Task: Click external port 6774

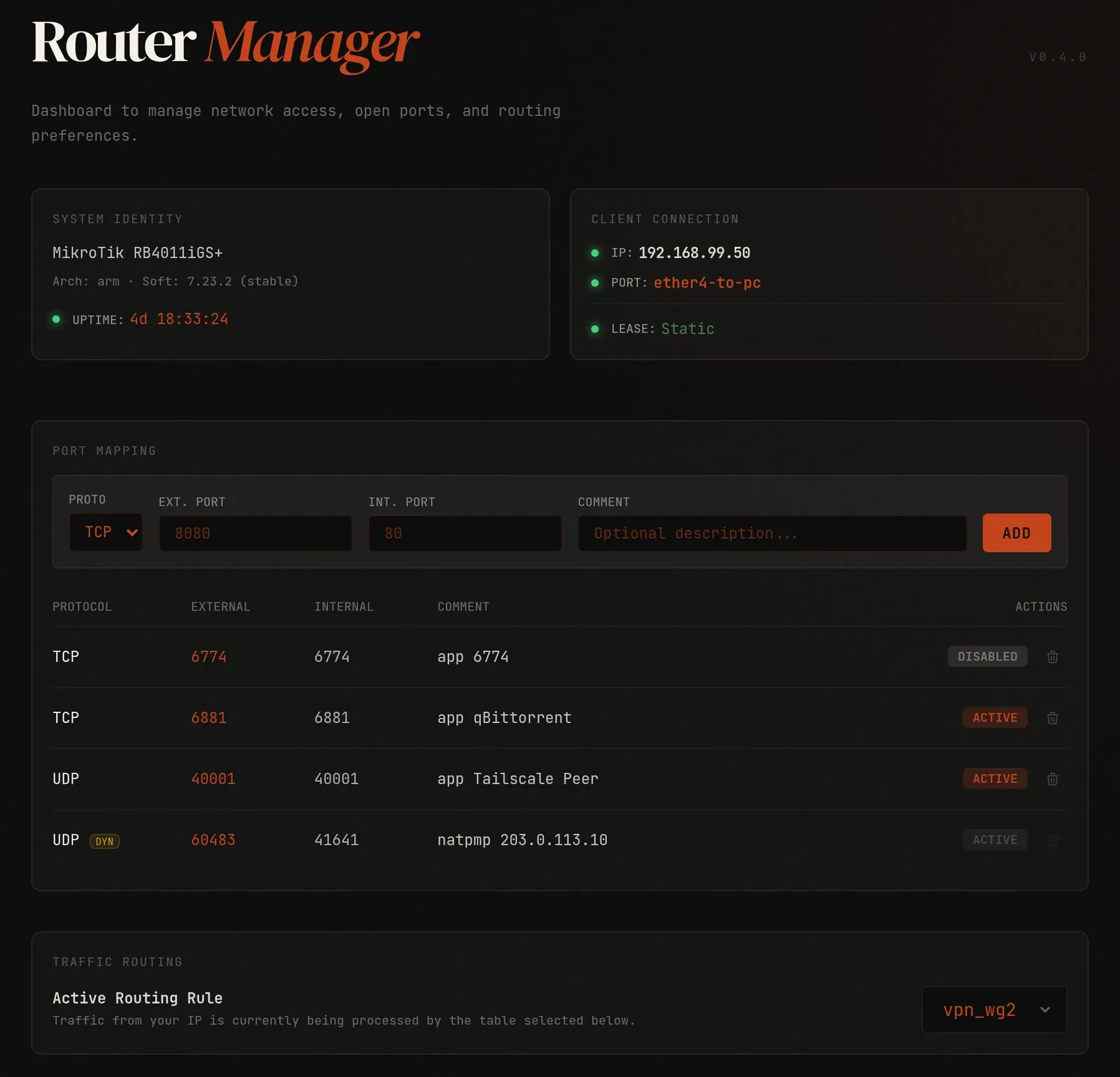Action: click(209, 656)
